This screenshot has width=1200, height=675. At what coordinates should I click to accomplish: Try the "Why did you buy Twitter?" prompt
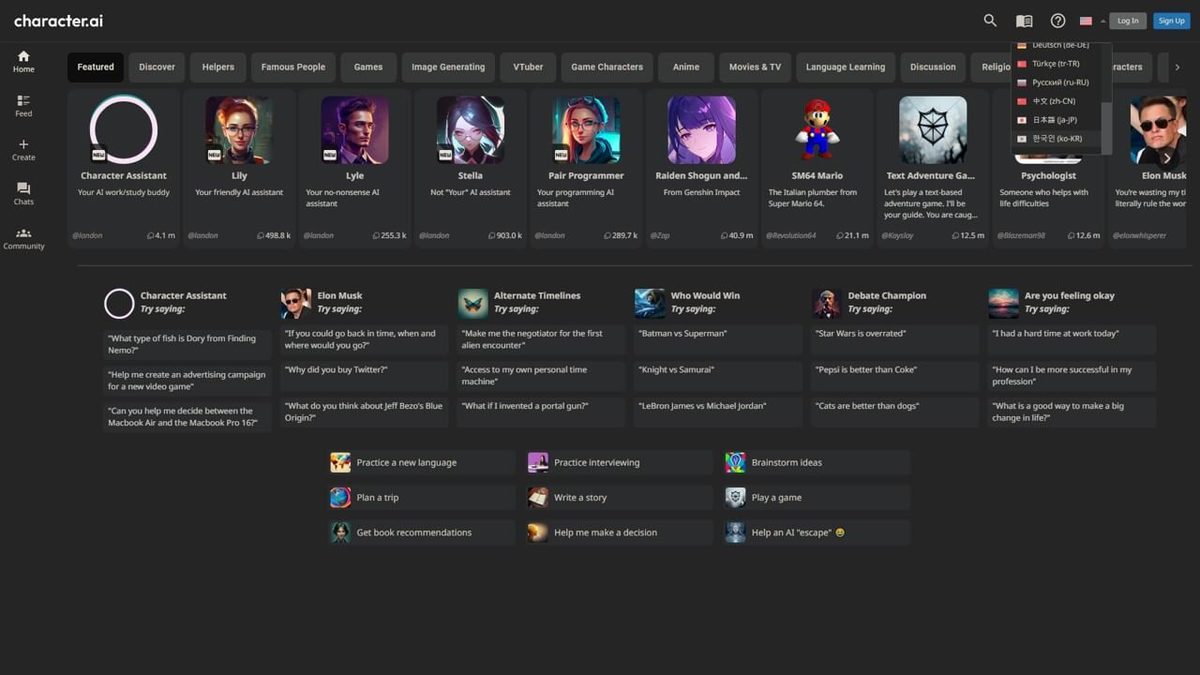(x=365, y=376)
